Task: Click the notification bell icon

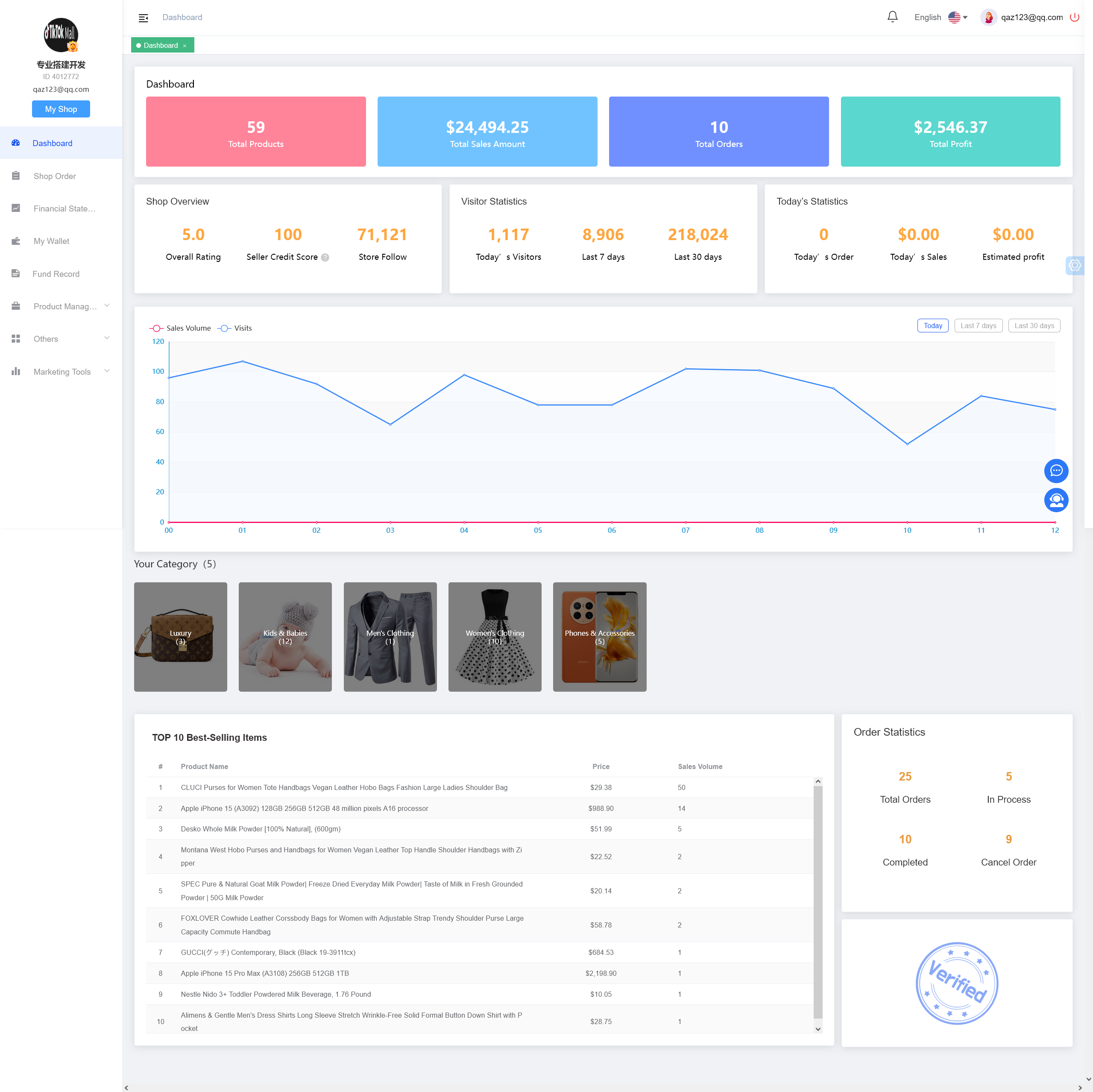Action: point(892,17)
